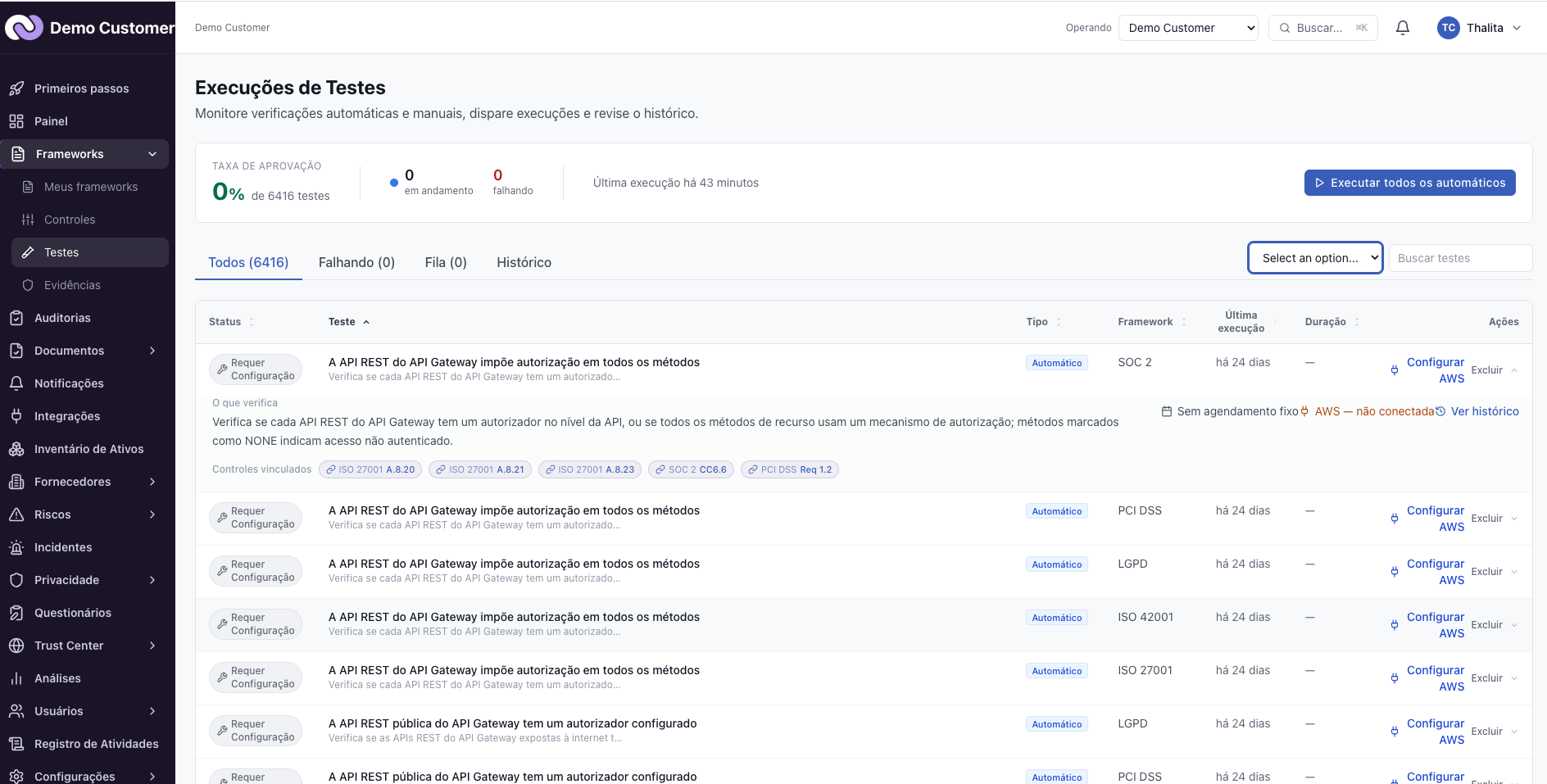Click the Registro de Atividades icon
Screen dimensions: 1547x784
click(x=16, y=744)
